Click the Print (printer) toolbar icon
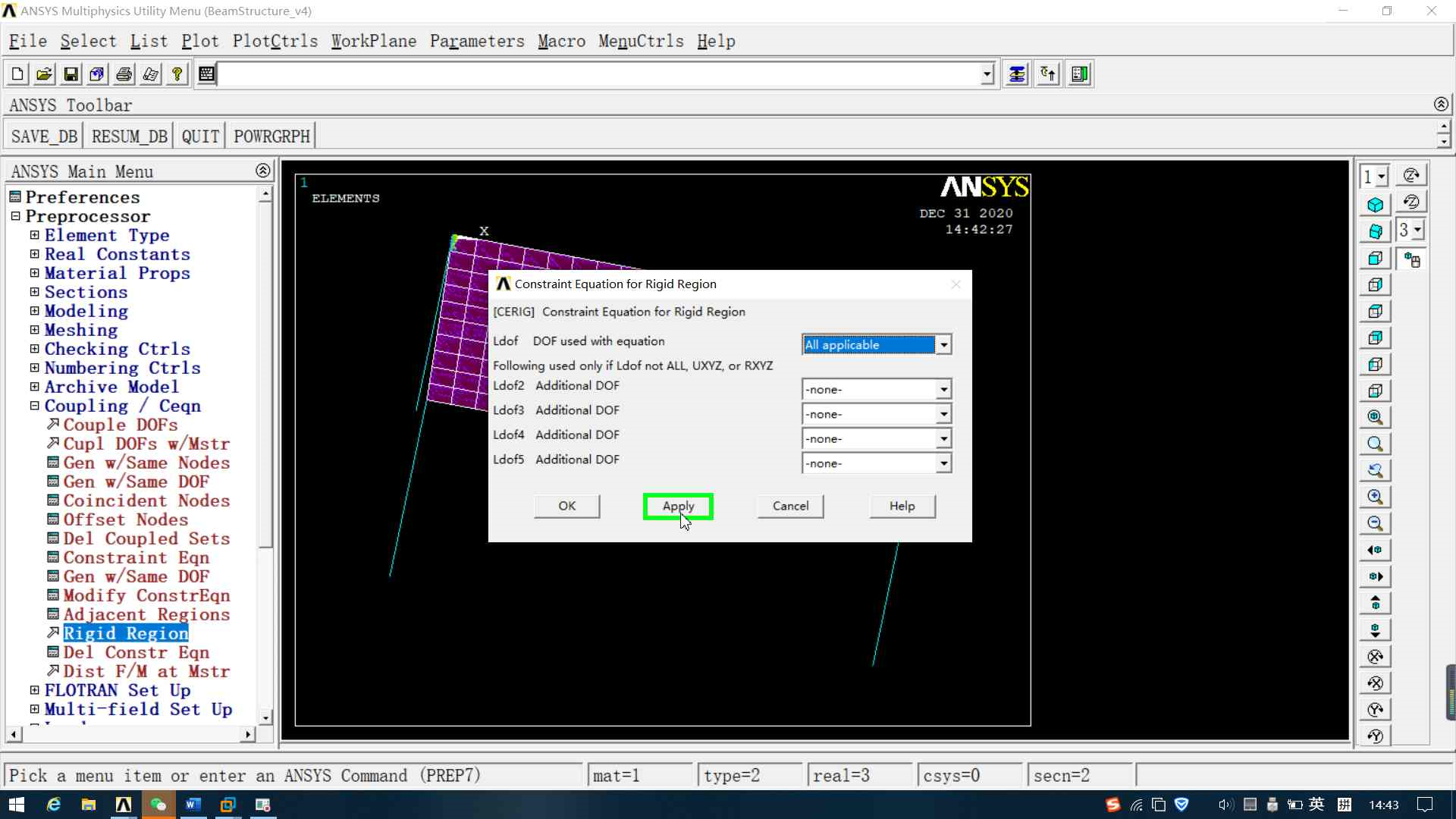 (x=124, y=74)
